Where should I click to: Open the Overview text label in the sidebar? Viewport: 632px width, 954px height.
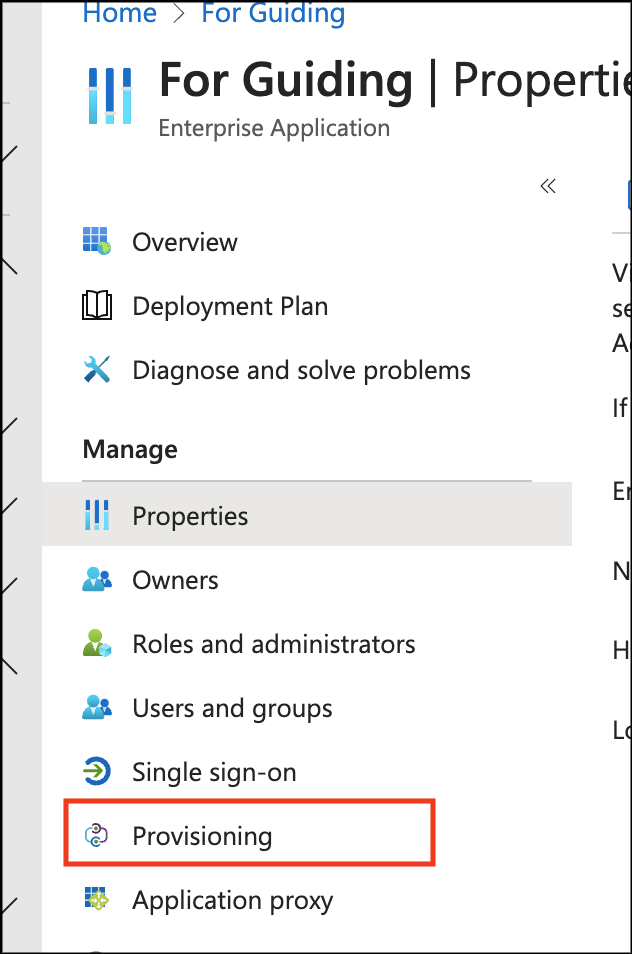[x=185, y=242]
